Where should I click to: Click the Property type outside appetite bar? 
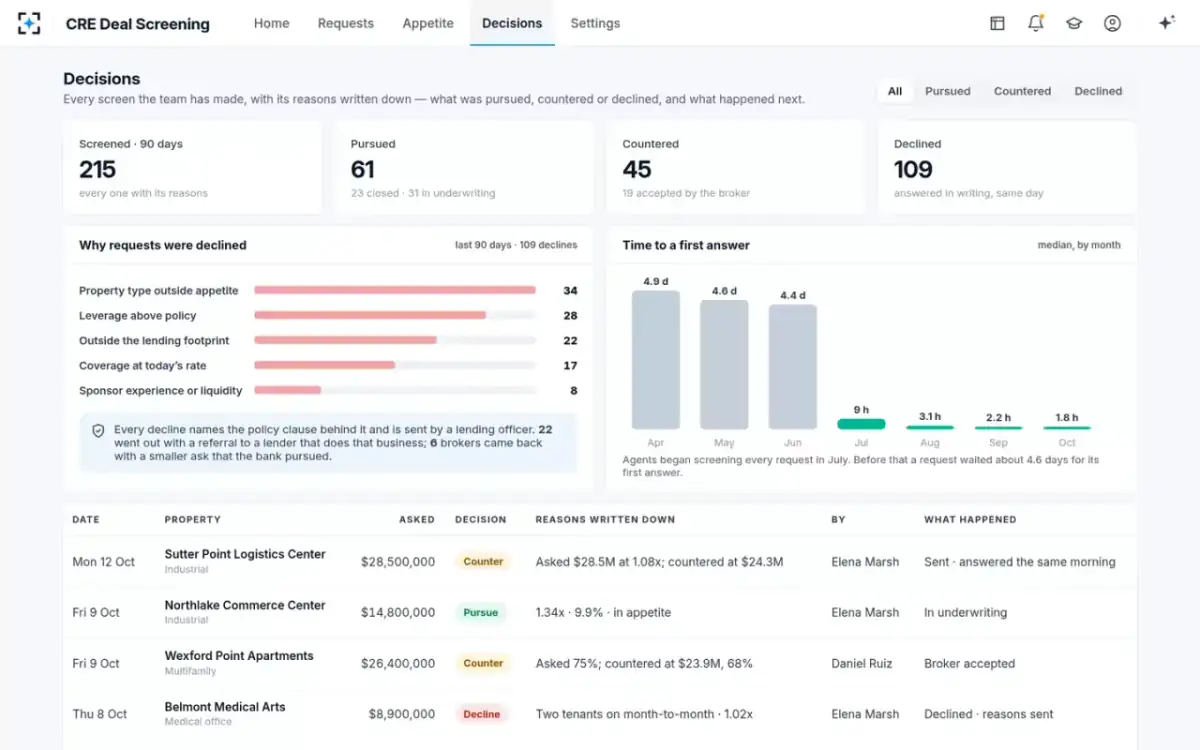pos(395,290)
